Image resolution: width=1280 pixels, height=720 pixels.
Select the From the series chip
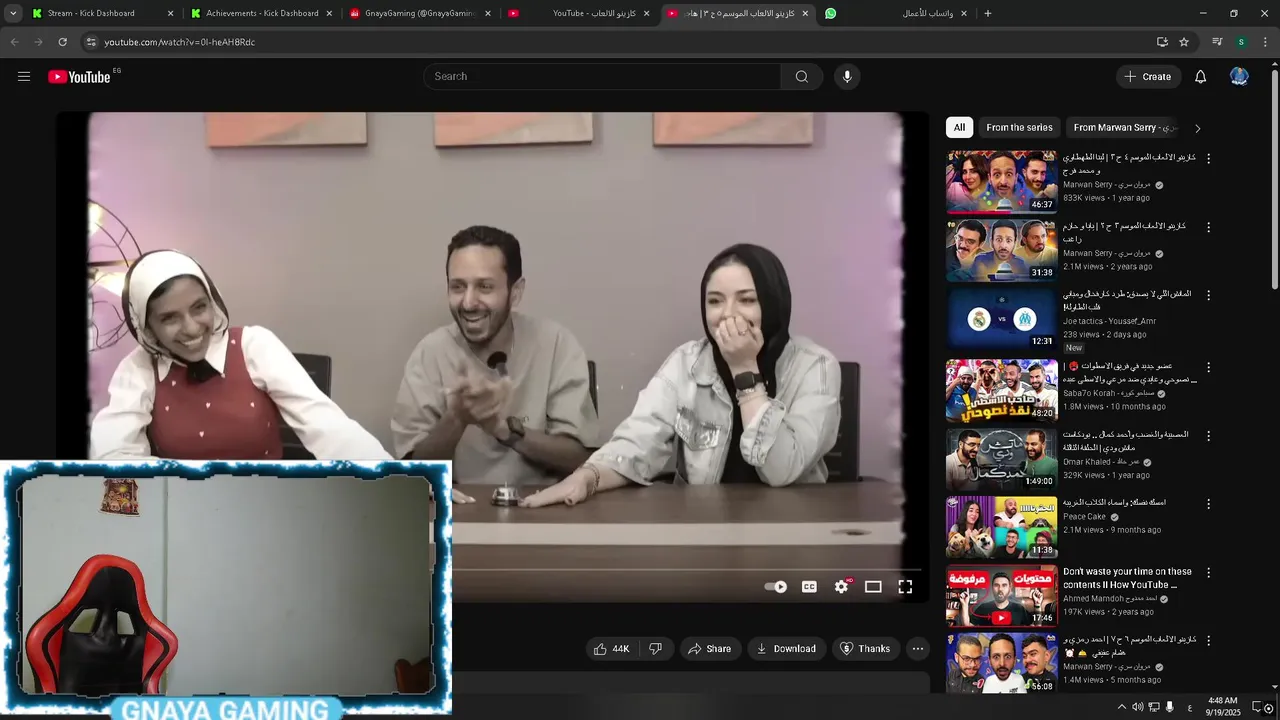[x=1019, y=128]
